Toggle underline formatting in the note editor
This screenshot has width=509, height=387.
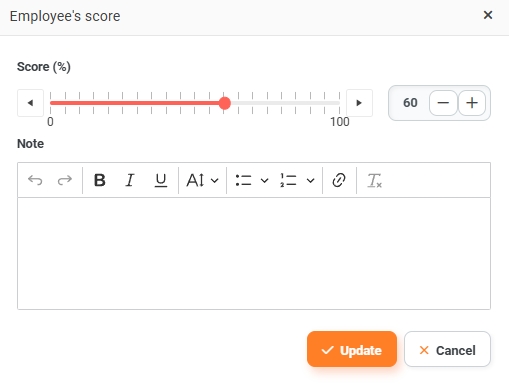coord(161,180)
